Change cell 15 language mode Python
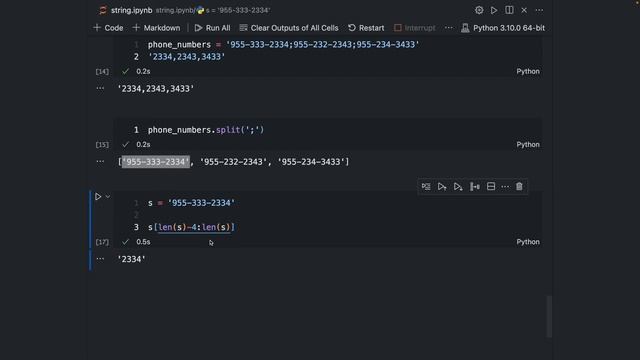 coord(528,144)
